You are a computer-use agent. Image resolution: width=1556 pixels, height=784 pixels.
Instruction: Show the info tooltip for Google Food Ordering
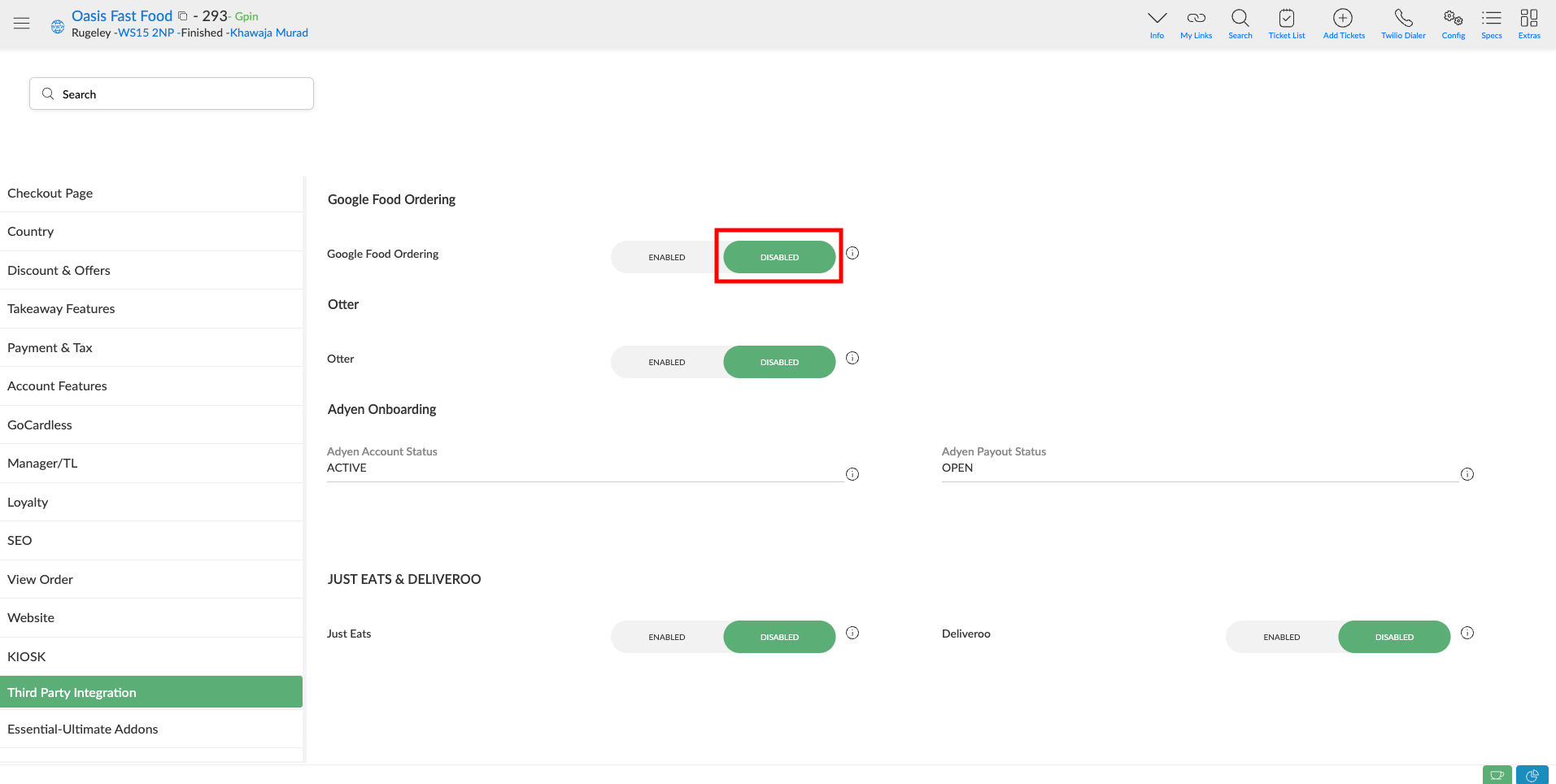coord(852,253)
